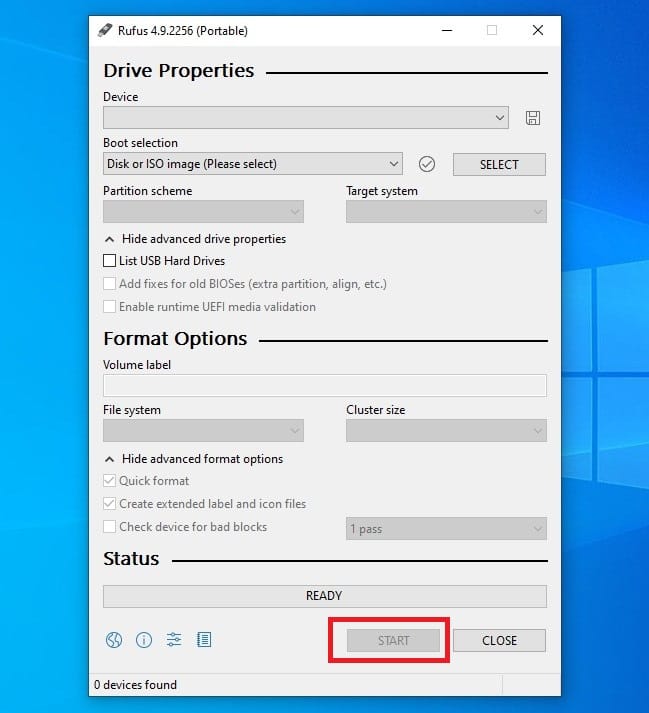Click the SELECT button
Screen dimensions: 649x713
coord(499,164)
